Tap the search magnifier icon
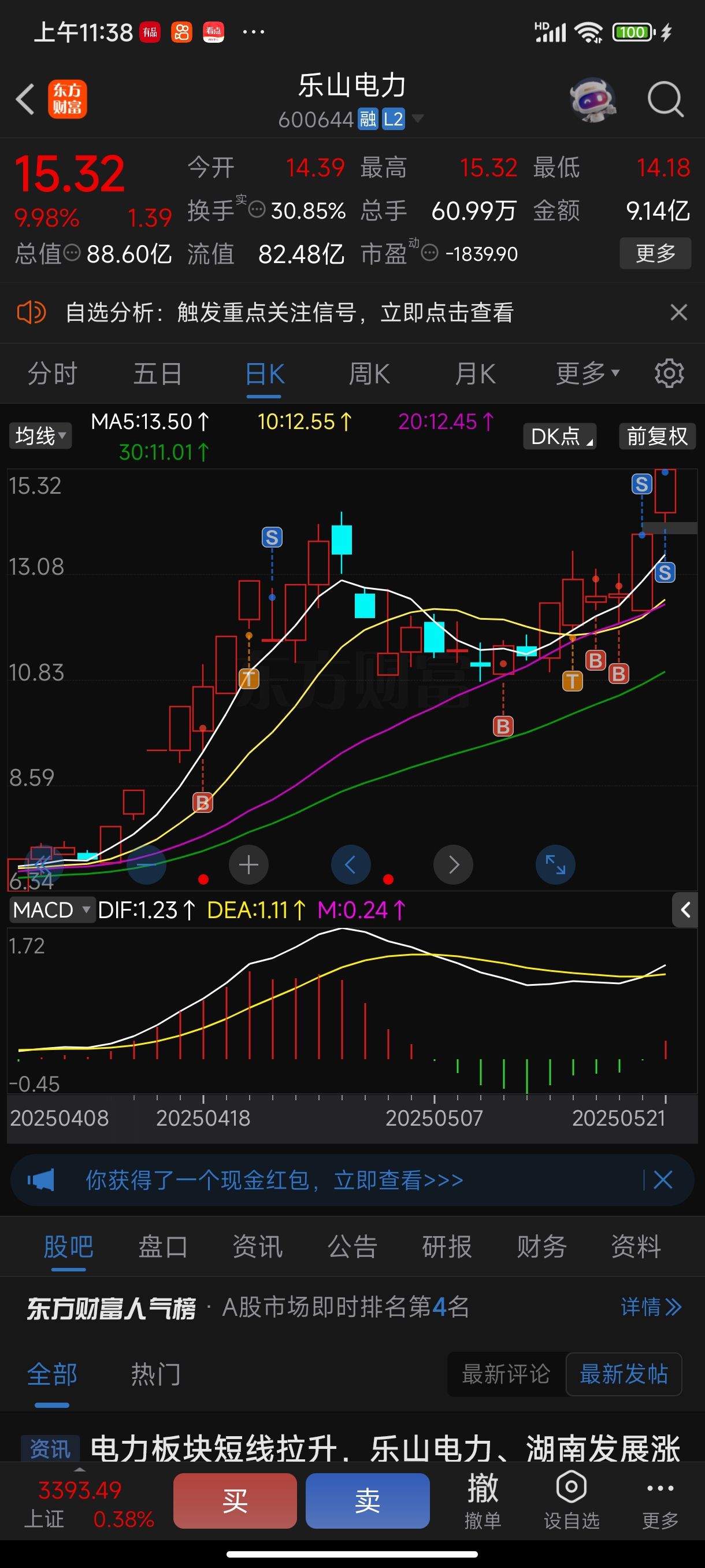Screen dimensions: 705x1568 [666, 99]
